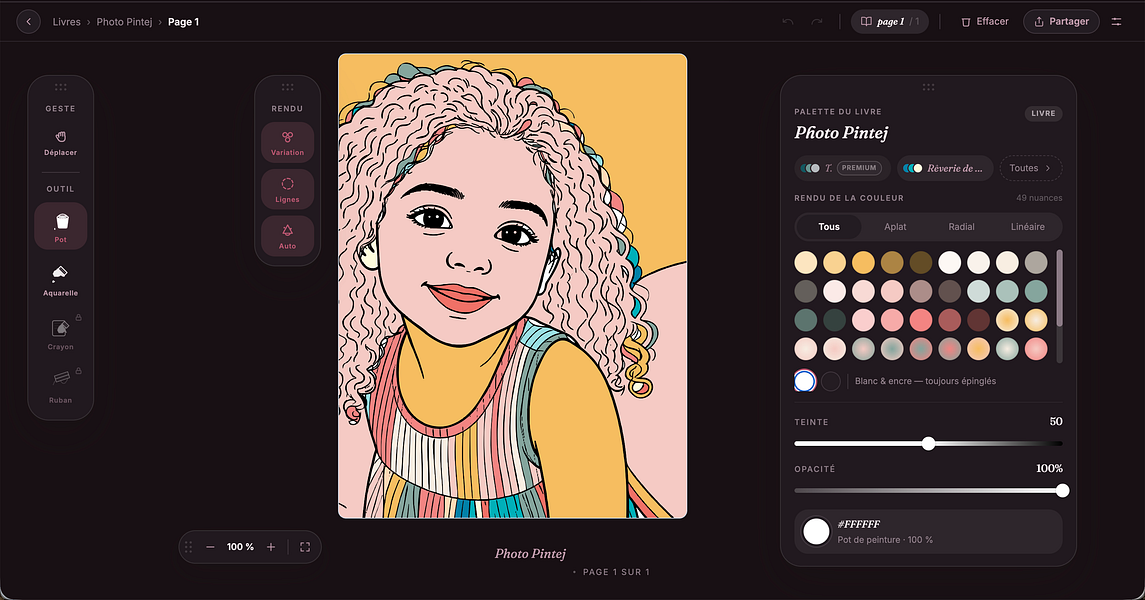
Task: Open the settings sliders icon
Action: click(1117, 22)
